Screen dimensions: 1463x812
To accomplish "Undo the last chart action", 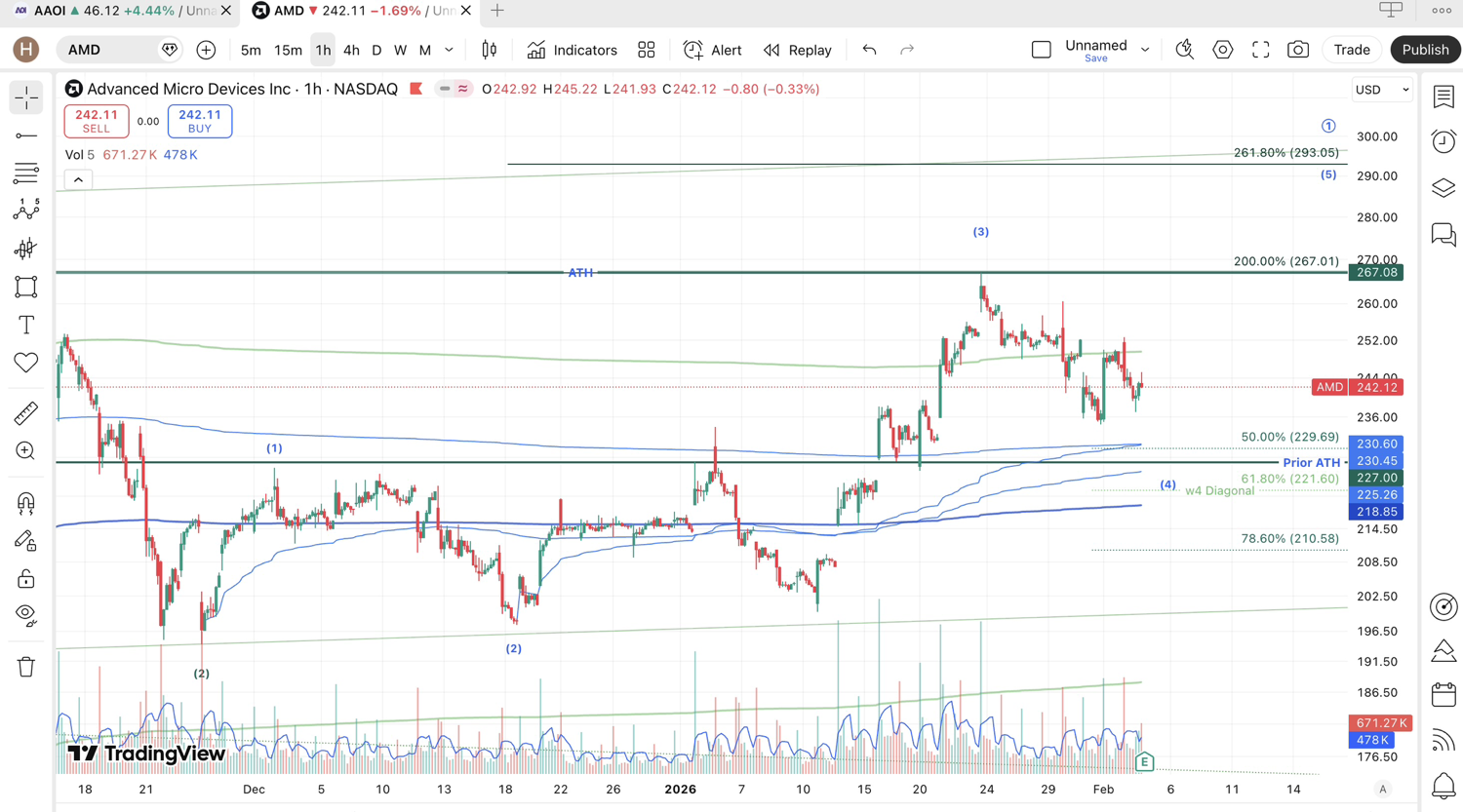I will (x=869, y=50).
